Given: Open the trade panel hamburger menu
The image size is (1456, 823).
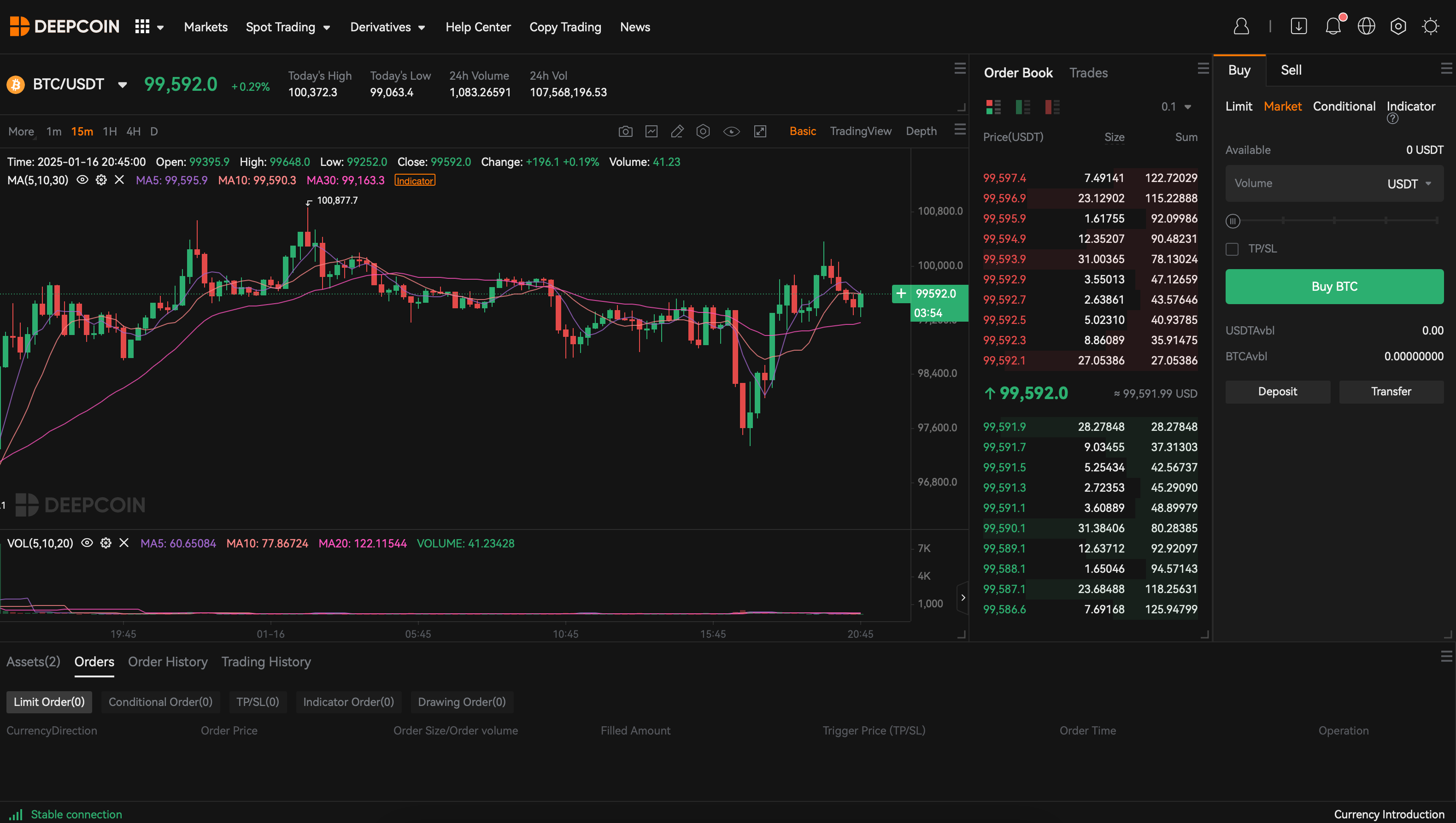Looking at the screenshot, I should [x=1446, y=68].
